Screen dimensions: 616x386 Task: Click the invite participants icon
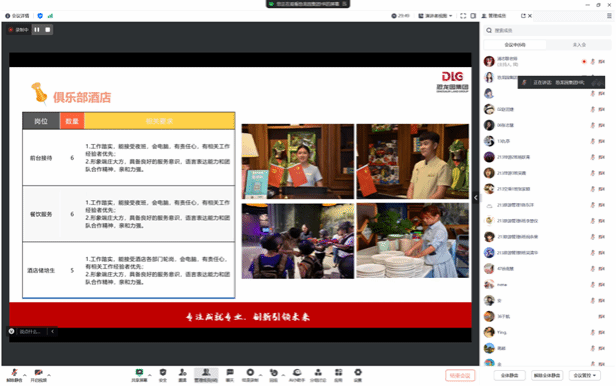[182, 375]
